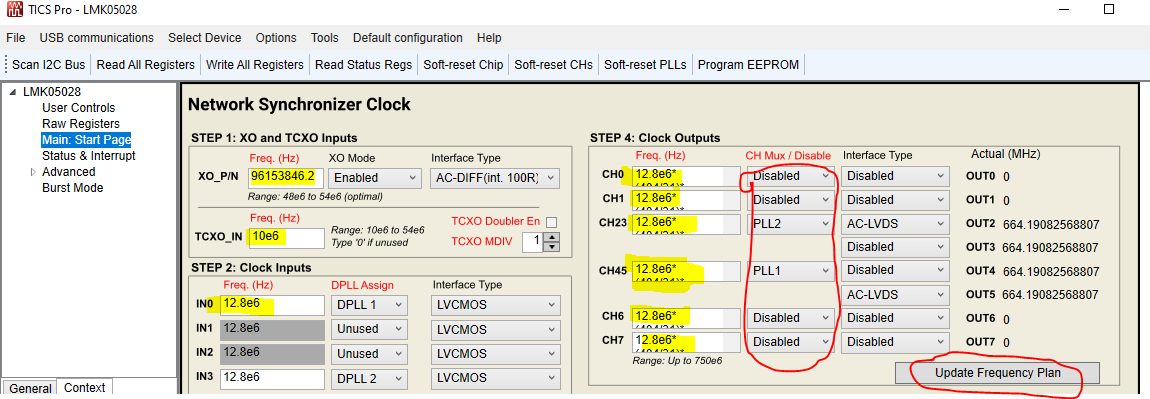Image resolution: width=1150 pixels, height=399 pixels.
Task: Open the XO Mode dropdown
Action: (374, 177)
